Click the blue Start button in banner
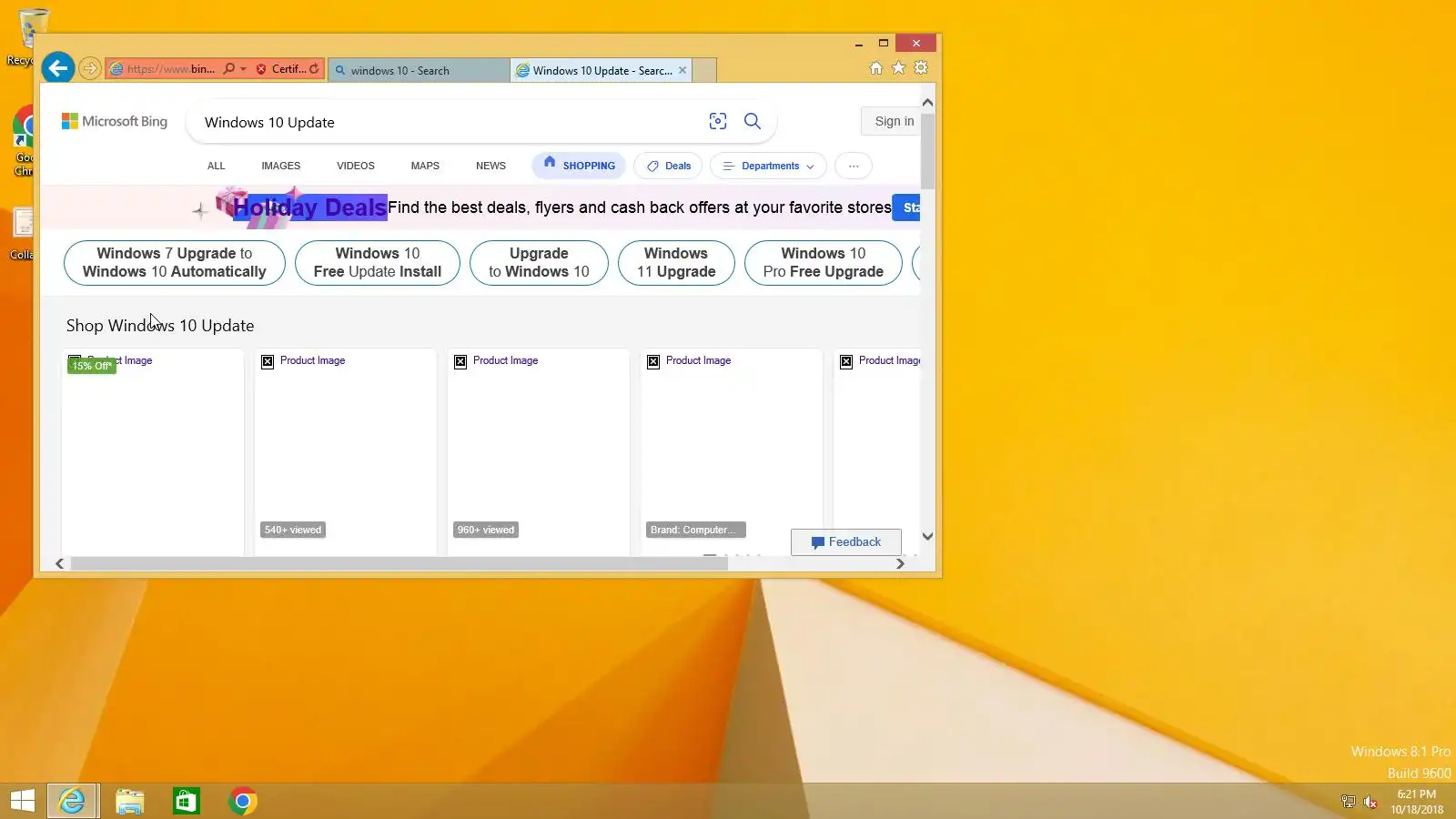Screen dimensions: 1456x819 [x=906, y=207]
